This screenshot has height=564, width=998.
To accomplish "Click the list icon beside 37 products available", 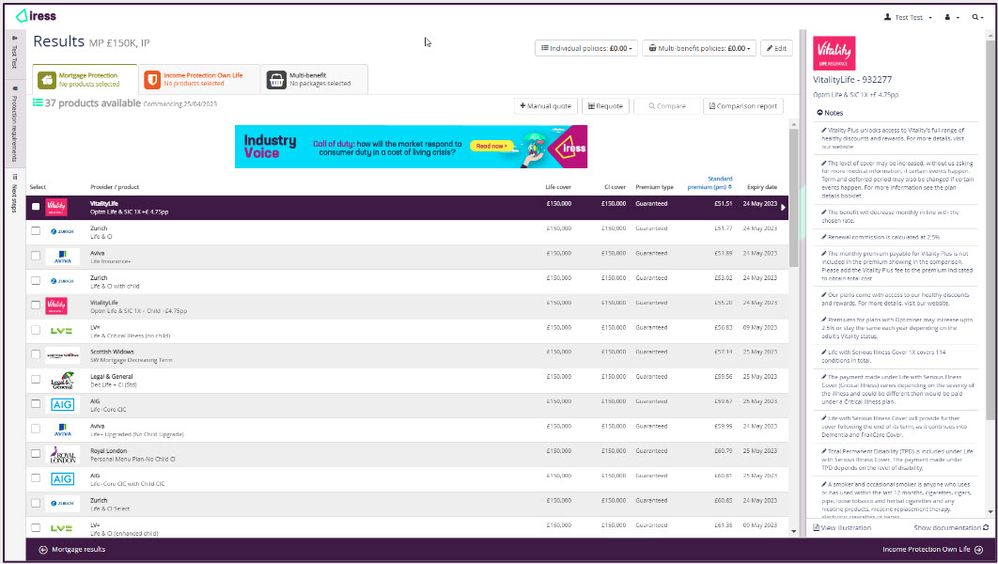I will click(x=38, y=102).
